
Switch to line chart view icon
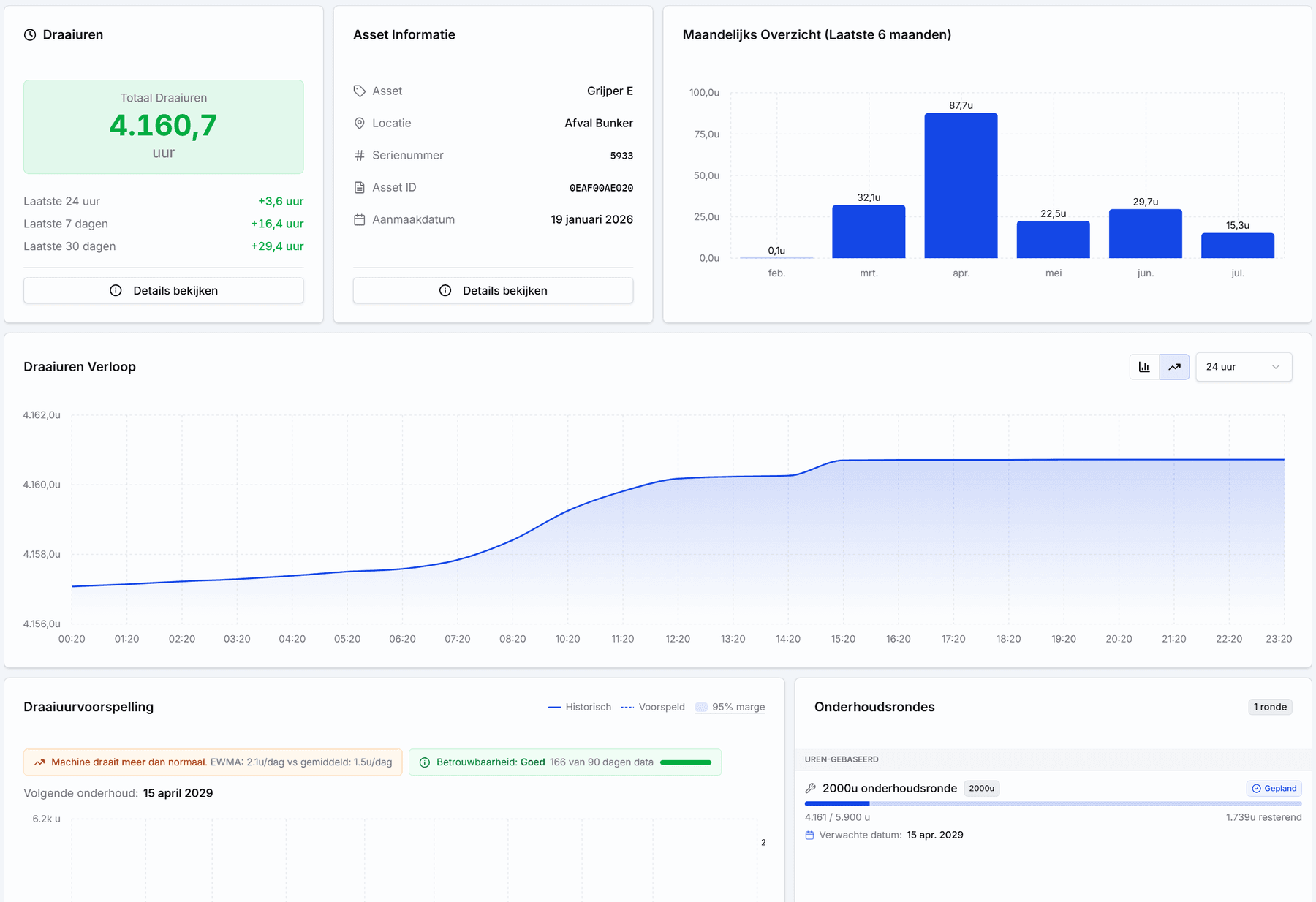point(1174,367)
